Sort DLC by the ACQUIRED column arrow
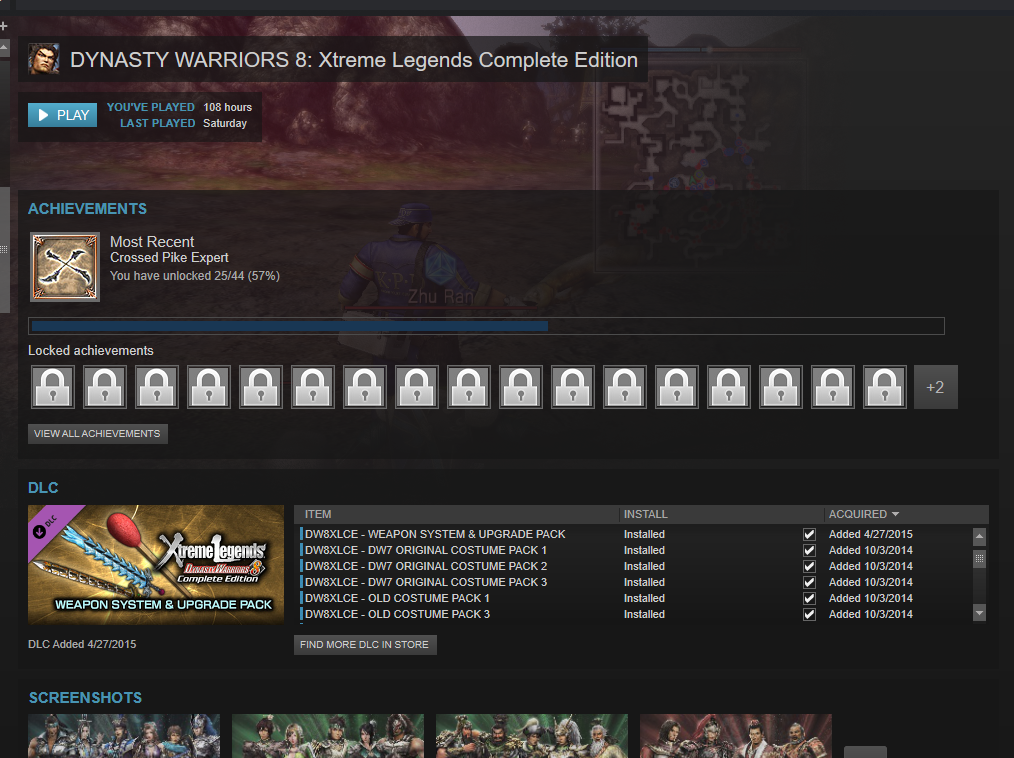This screenshot has height=758, width=1014. [x=896, y=514]
